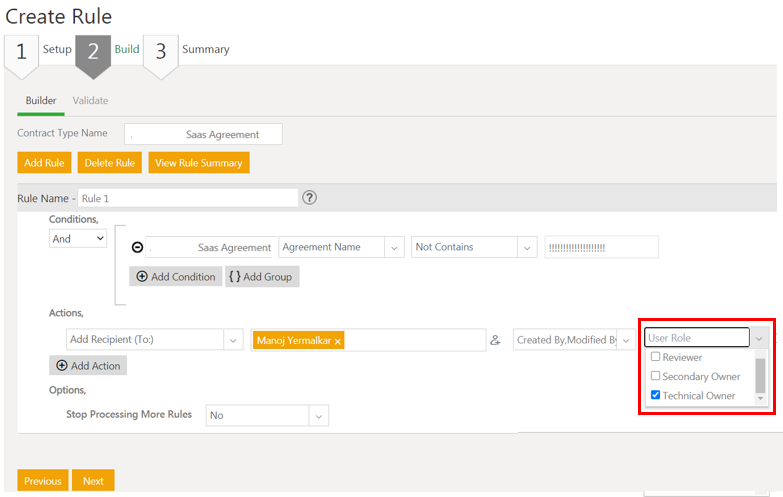Click the Add Condition button
The image size is (783, 497).
pyautogui.click(x=175, y=277)
